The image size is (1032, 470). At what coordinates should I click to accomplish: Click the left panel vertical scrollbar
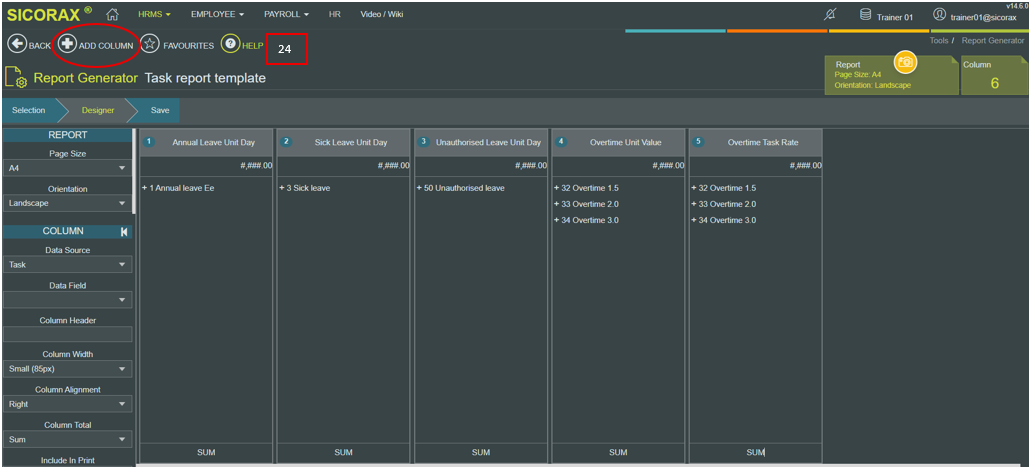point(134,172)
